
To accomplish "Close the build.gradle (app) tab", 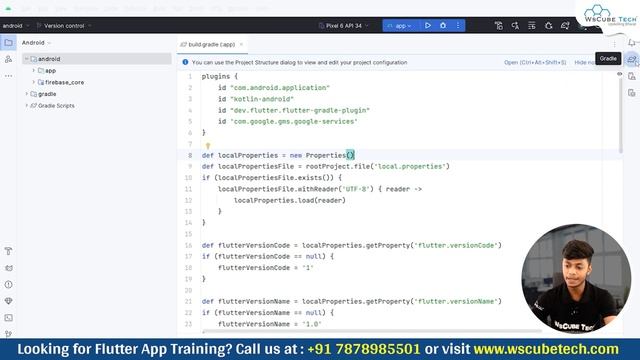I will (241, 44).
